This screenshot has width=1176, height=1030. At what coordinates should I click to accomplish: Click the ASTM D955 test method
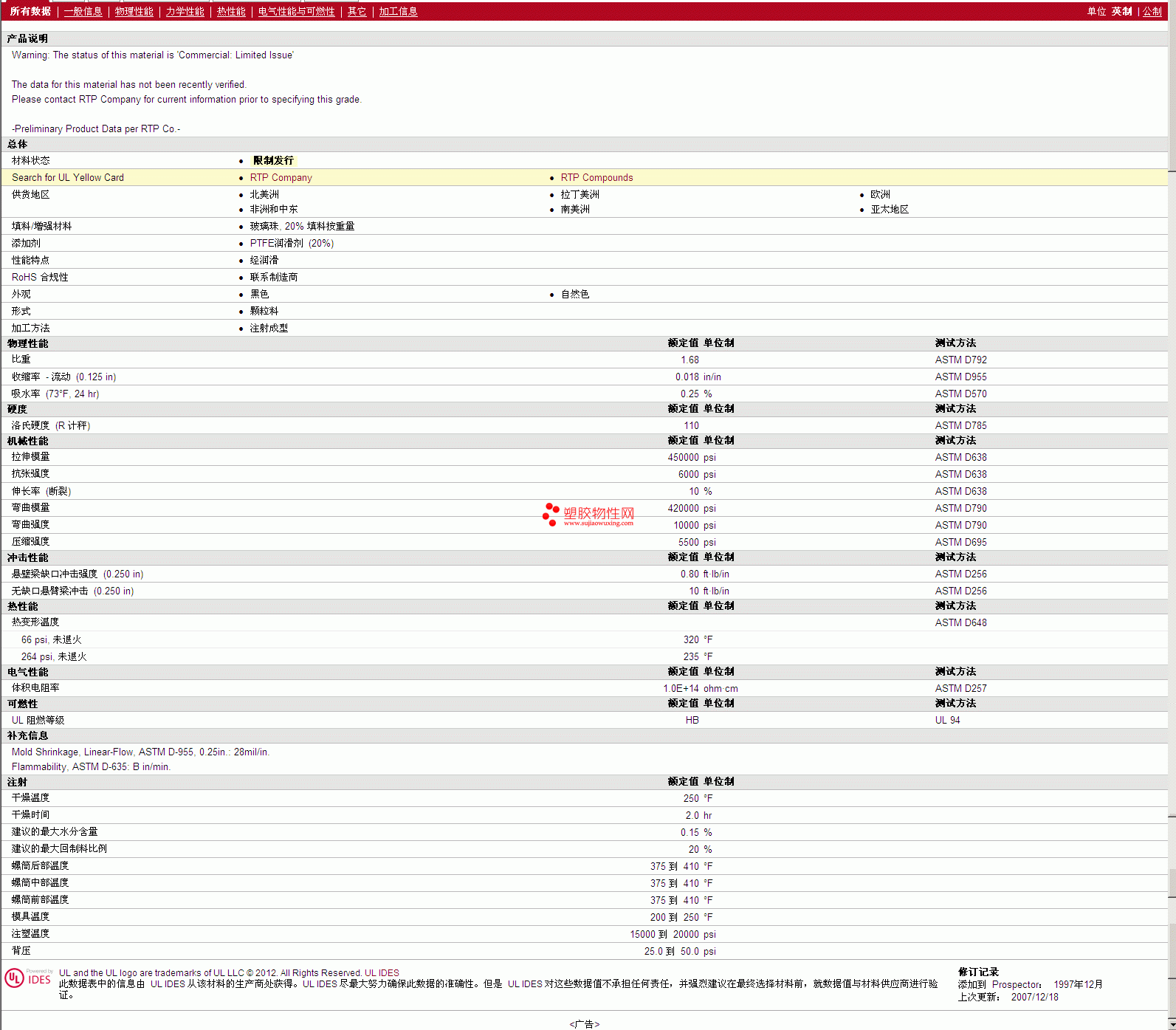click(960, 377)
